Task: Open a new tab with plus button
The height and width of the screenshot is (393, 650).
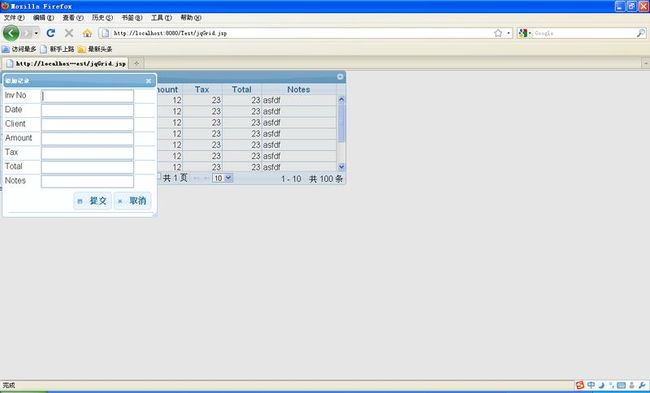Action: click(x=136, y=63)
